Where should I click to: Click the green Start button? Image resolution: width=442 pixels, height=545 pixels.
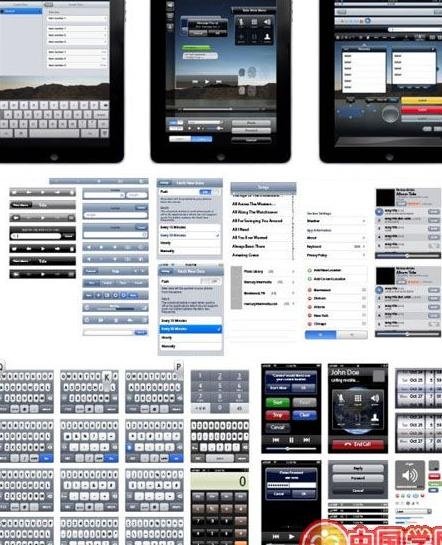277,402
